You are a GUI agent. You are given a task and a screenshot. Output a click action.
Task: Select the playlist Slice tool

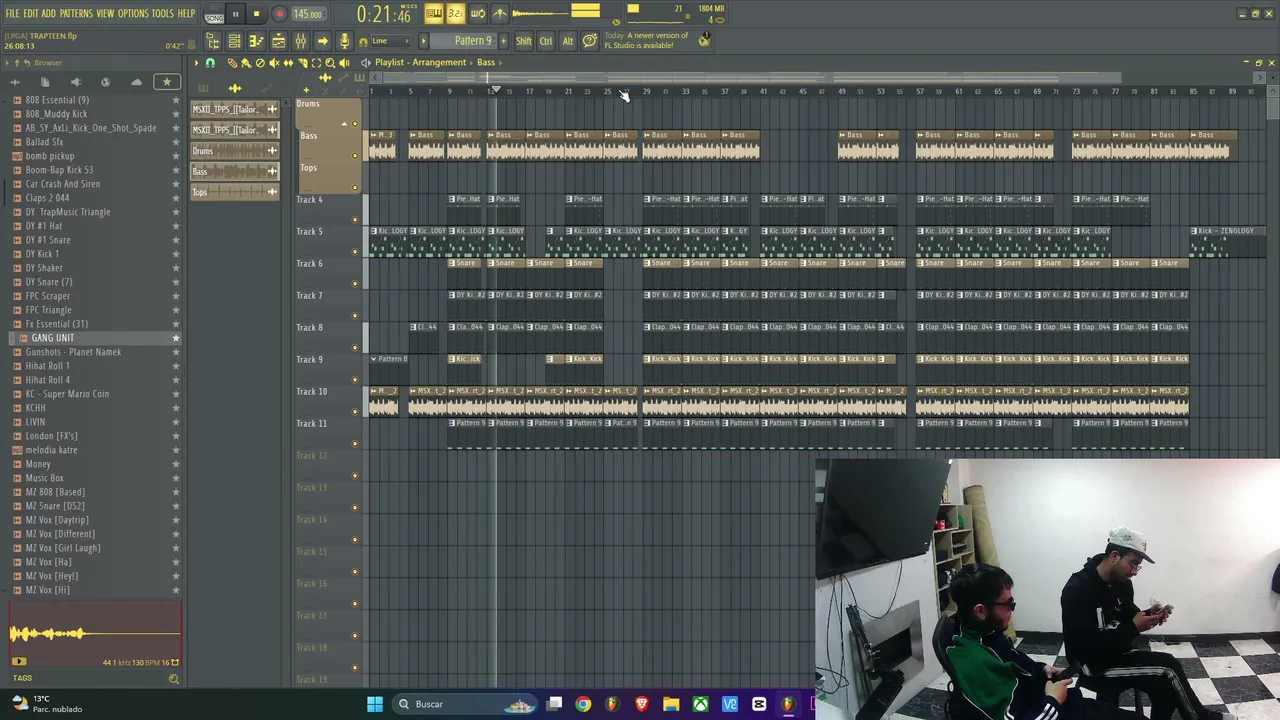302,63
